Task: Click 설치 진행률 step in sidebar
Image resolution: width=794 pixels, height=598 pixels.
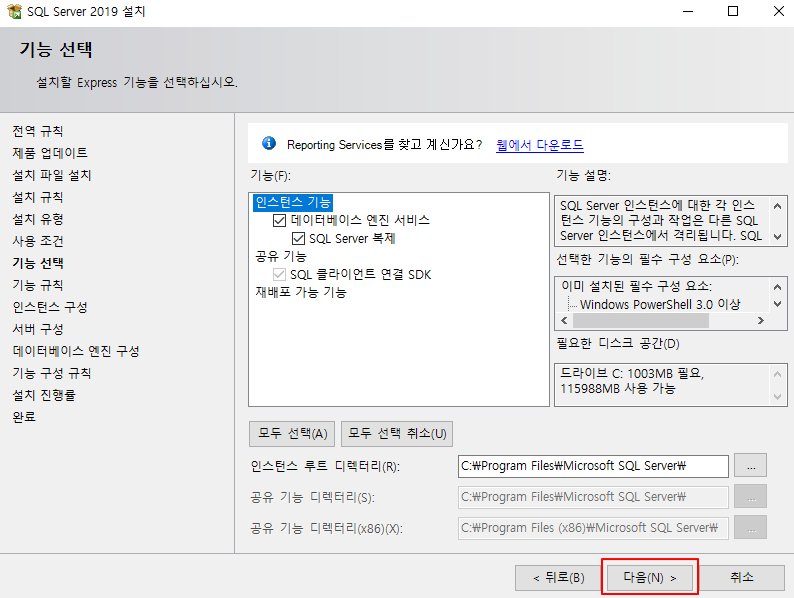Action: 44,395
